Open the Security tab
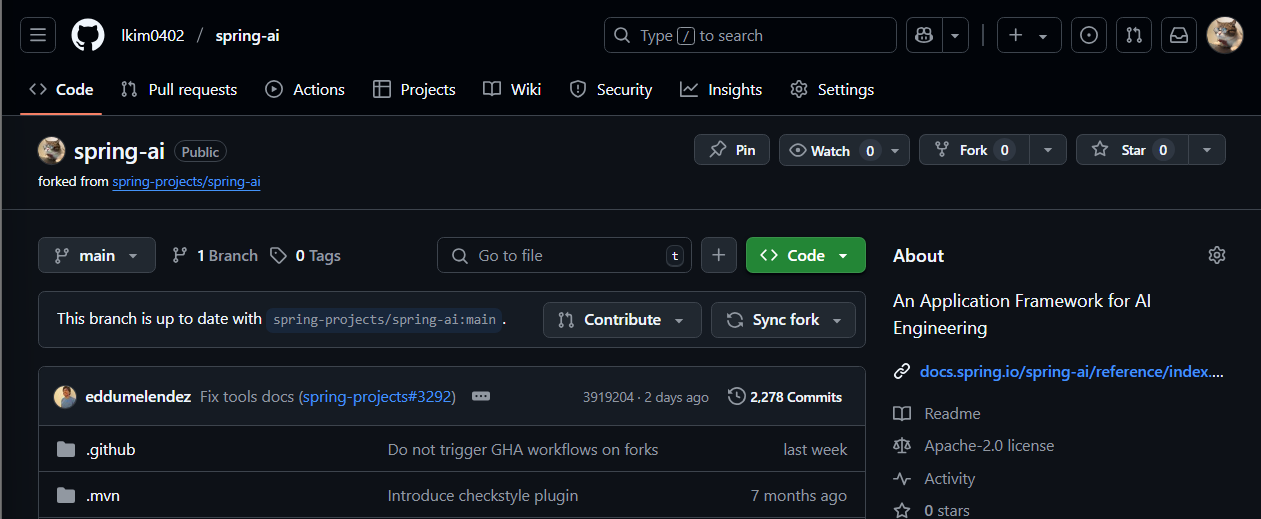The height and width of the screenshot is (519, 1261). [611, 89]
